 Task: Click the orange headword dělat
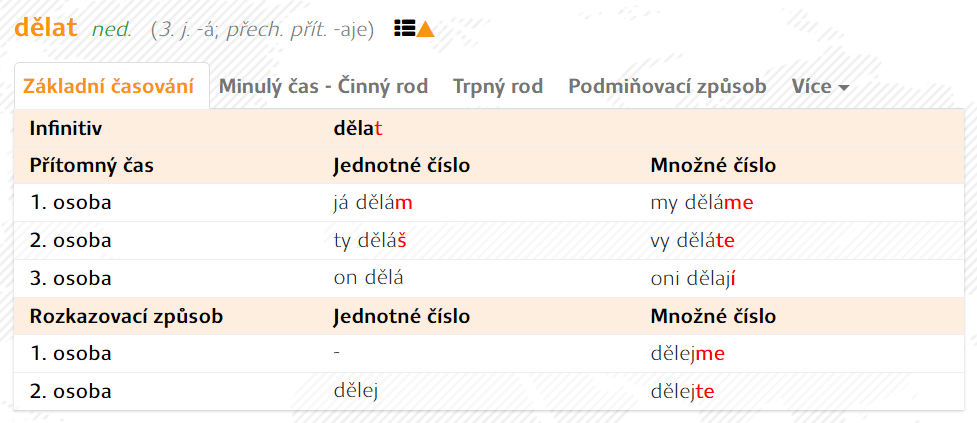tap(46, 27)
